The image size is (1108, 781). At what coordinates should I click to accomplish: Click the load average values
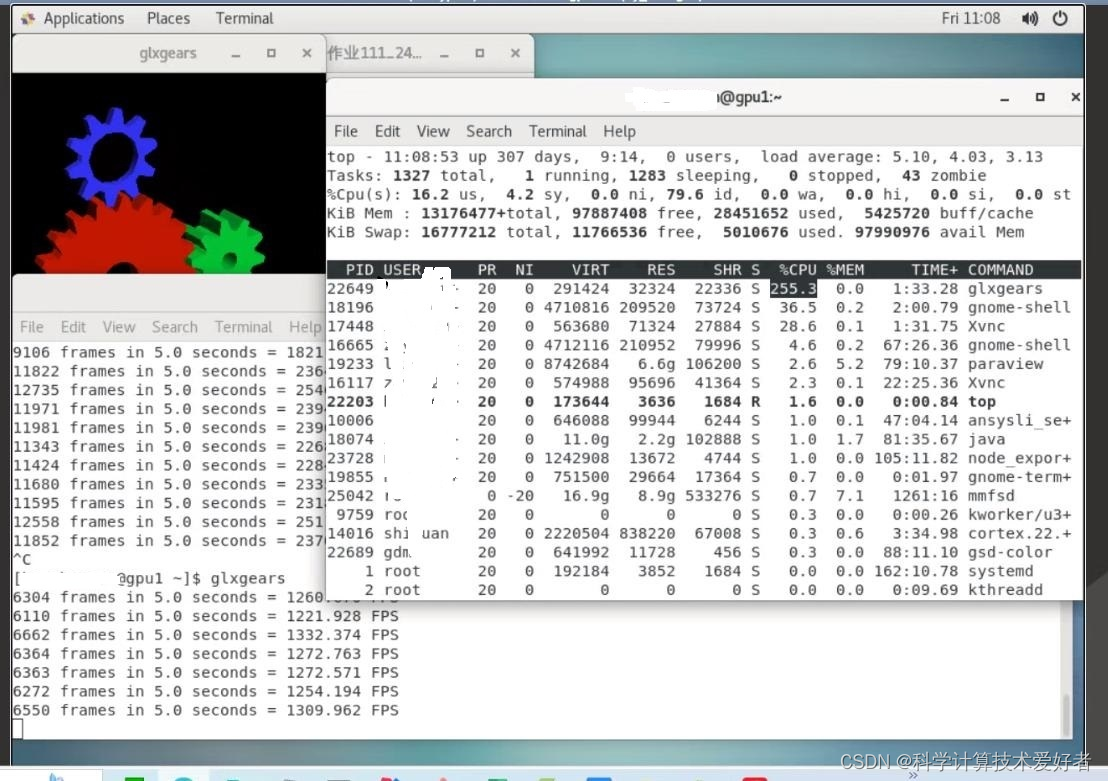coord(967,157)
